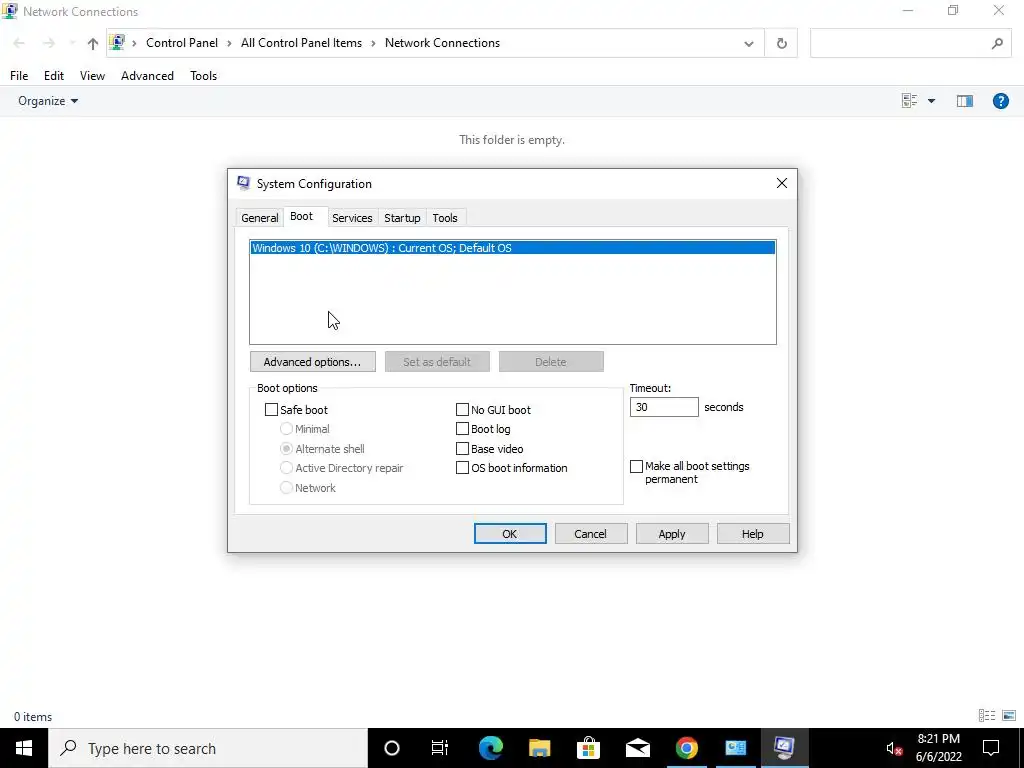This screenshot has height=768, width=1024.
Task: Click the Forward arrow in Network Connections
Action: pyautogui.click(x=48, y=43)
